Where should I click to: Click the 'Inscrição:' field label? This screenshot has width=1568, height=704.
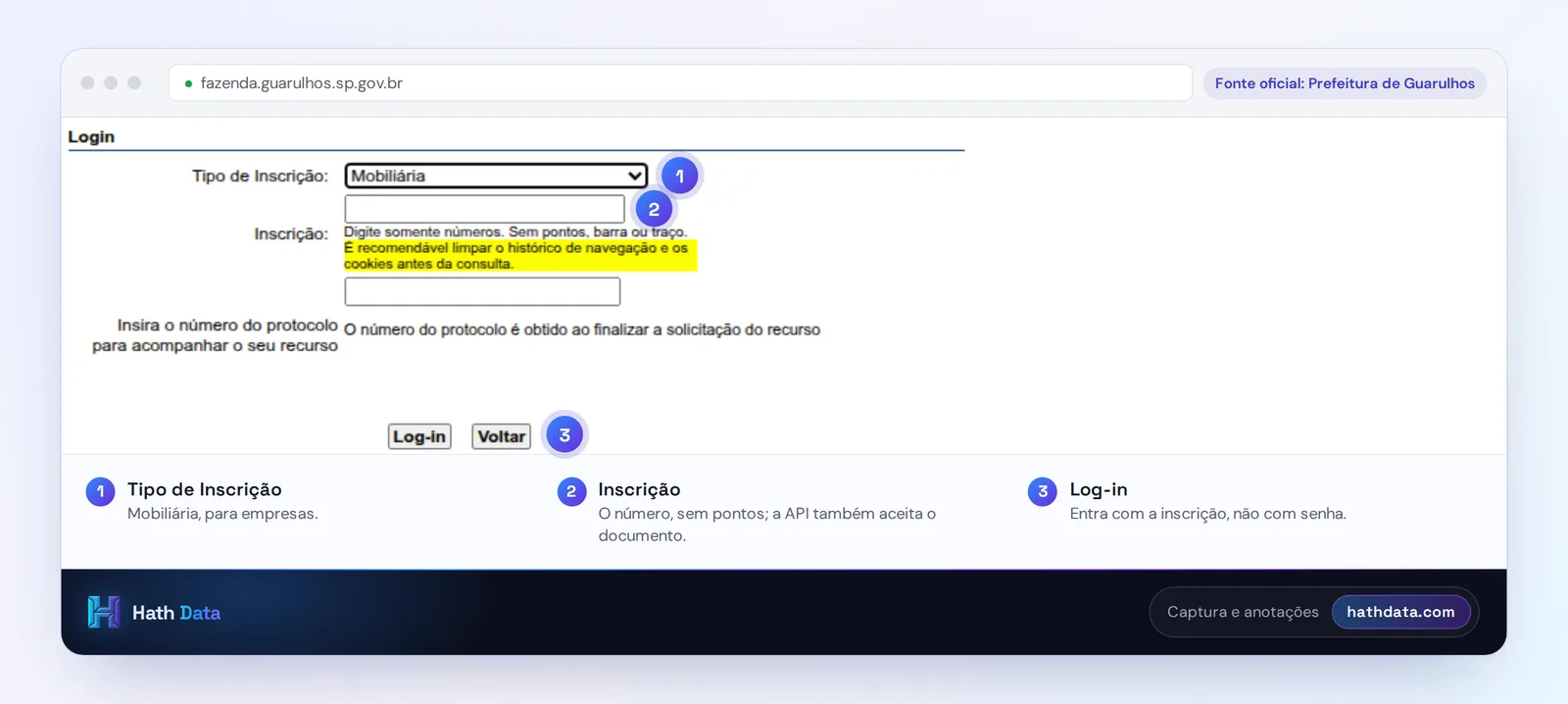(x=291, y=233)
